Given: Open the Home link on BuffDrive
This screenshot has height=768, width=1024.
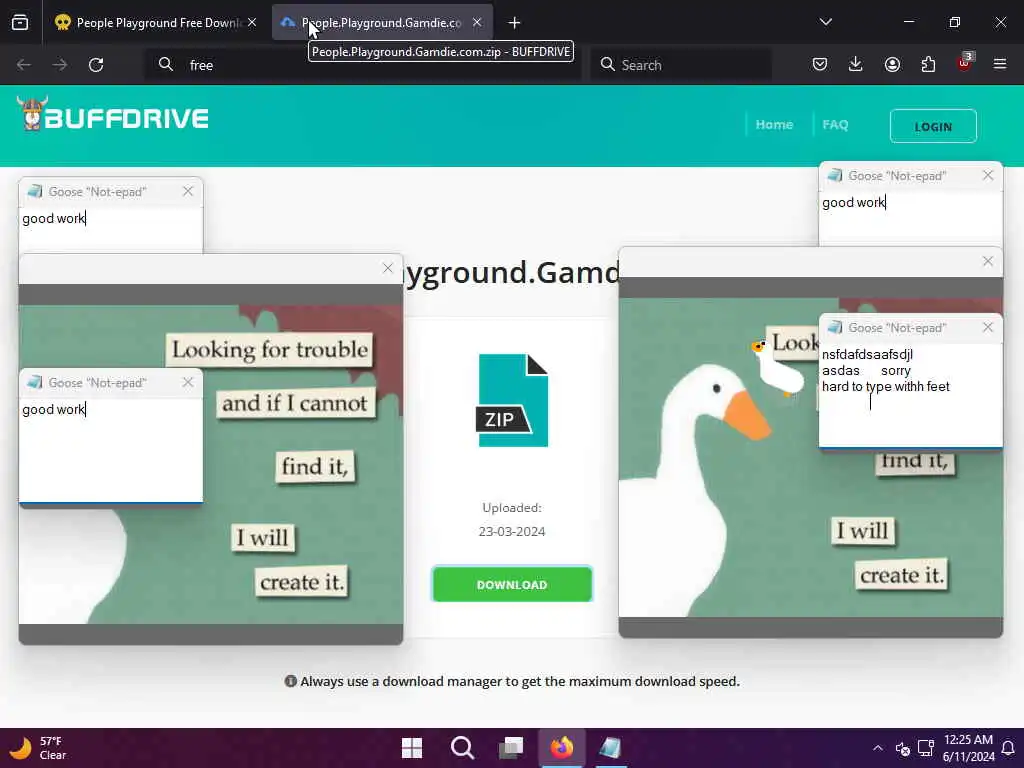Looking at the screenshot, I should [775, 125].
